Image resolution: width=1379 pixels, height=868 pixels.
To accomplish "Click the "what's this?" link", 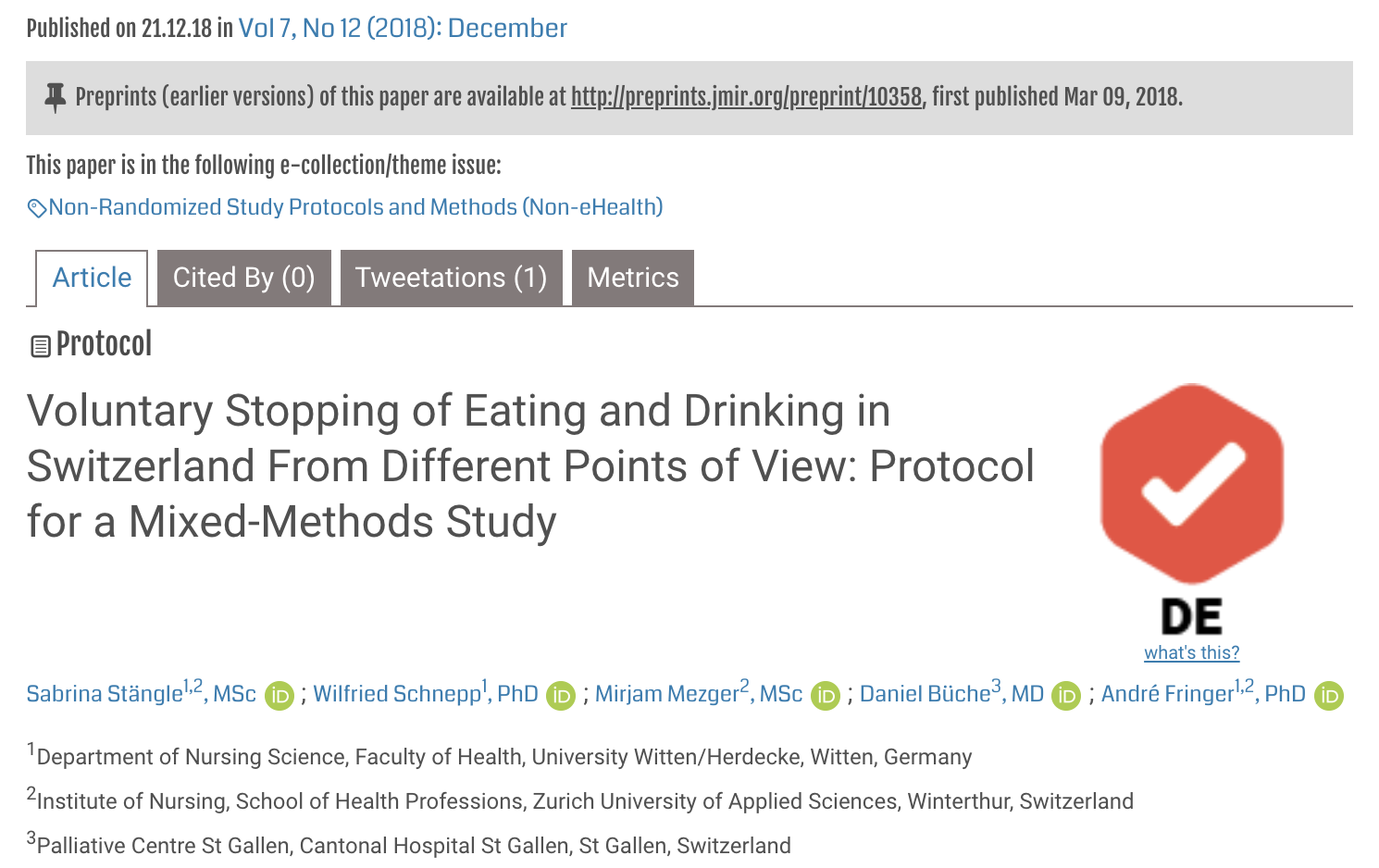I will point(1191,652).
